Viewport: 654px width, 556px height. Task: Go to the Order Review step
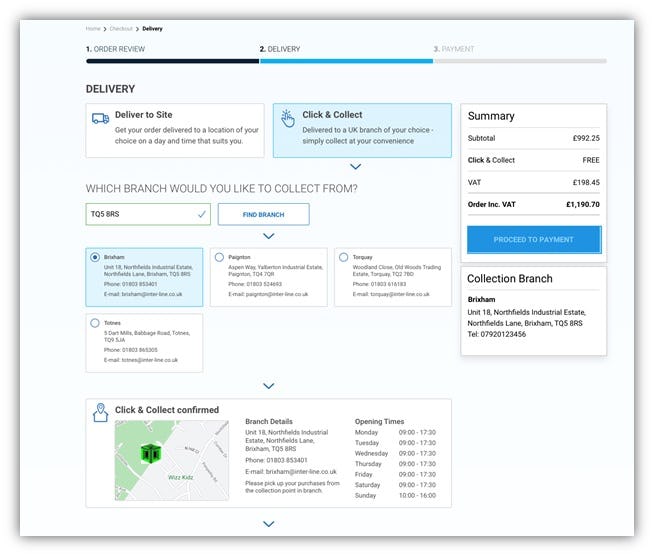(x=116, y=49)
